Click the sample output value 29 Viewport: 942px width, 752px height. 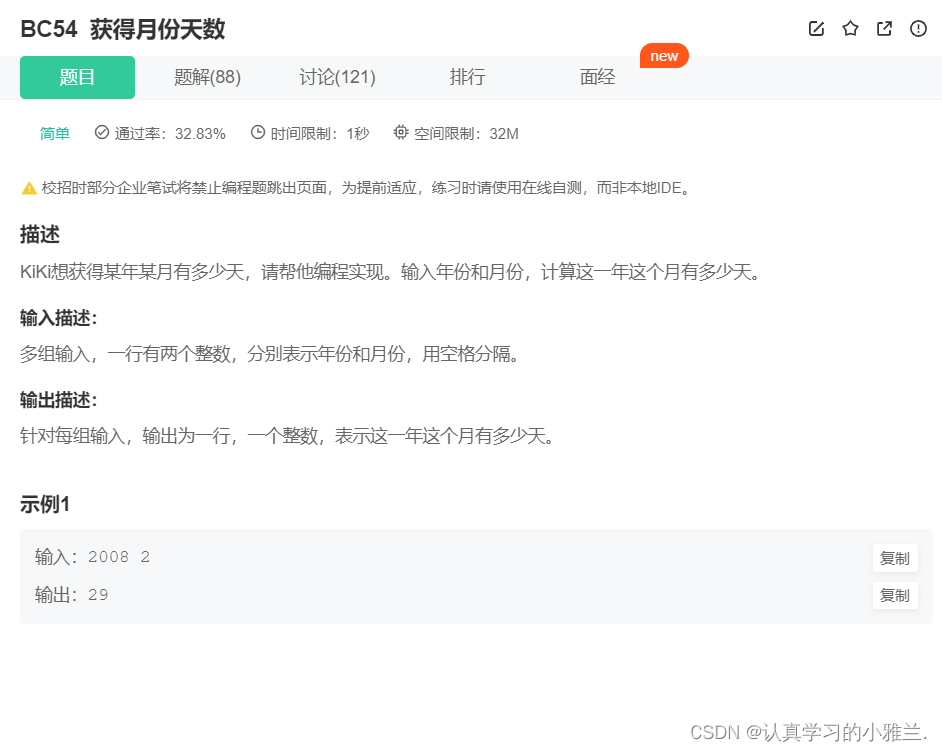click(98, 595)
